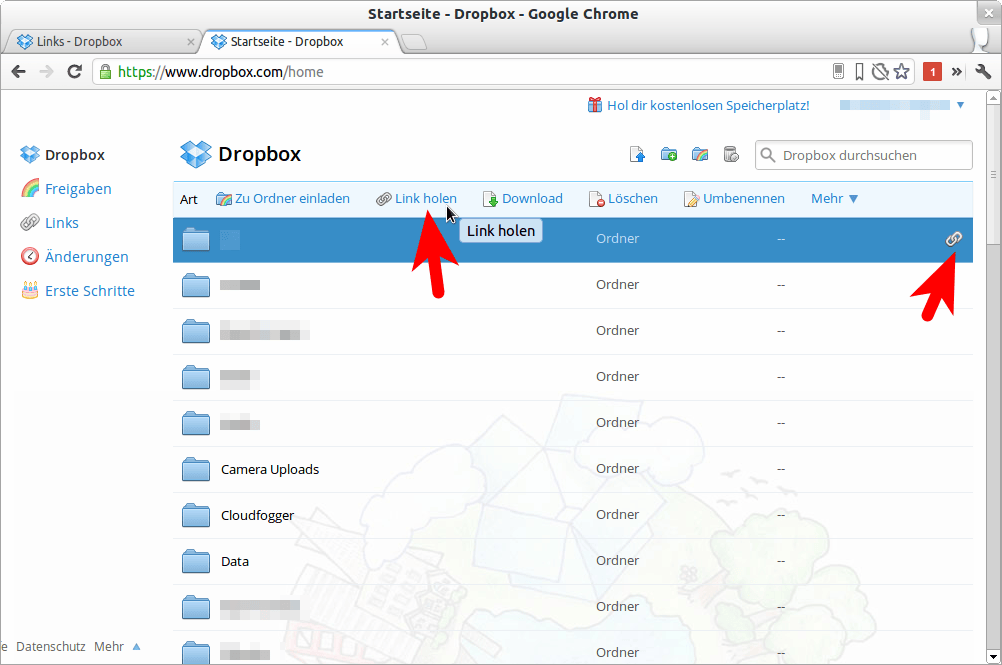The image size is (1002, 665).
Task: Click the crossed-circle icon in address bar
Action: pyautogui.click(x=881, y=72)
